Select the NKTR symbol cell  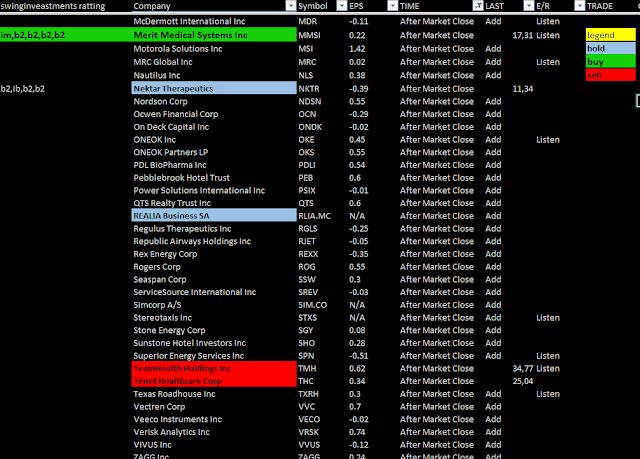click(309, 89)
